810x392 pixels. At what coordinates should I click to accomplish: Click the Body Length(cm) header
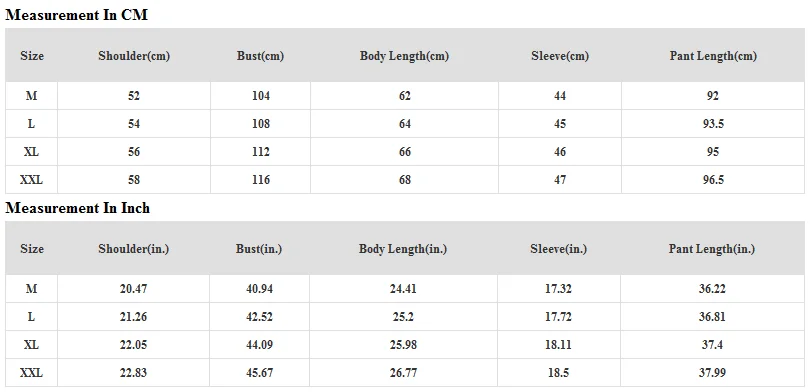(x=404, y=55)
